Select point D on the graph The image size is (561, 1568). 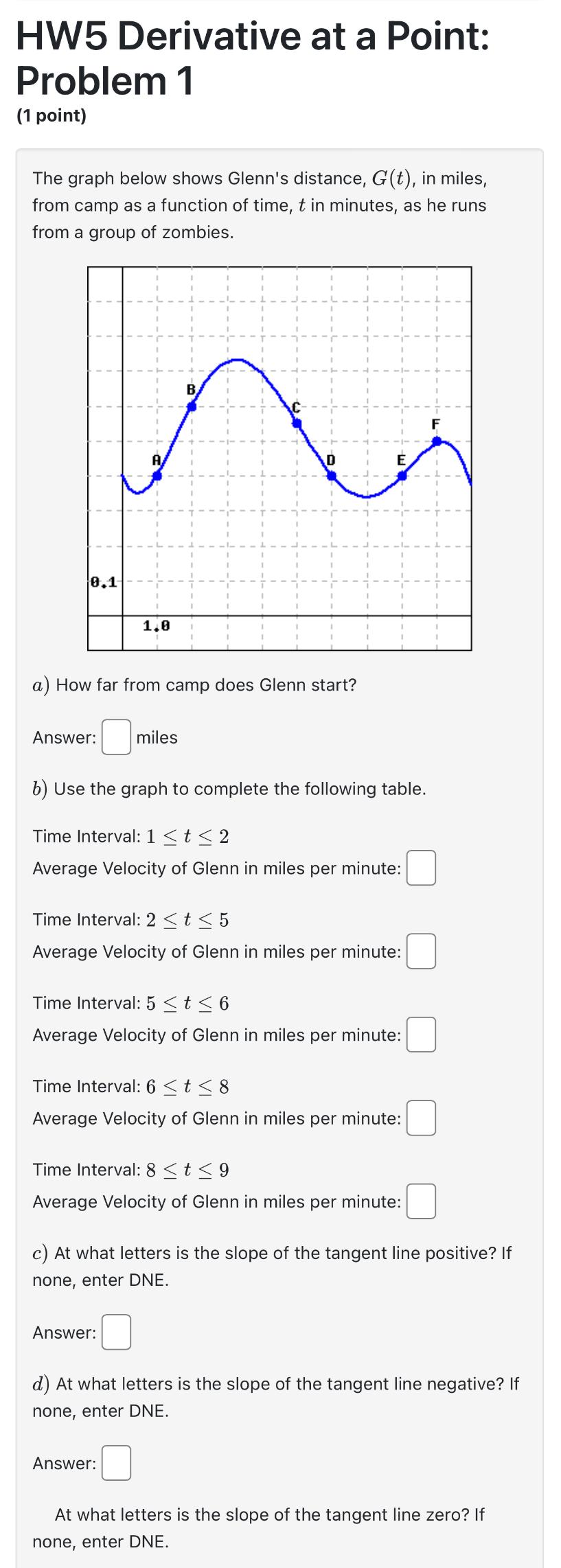(330, 474)
